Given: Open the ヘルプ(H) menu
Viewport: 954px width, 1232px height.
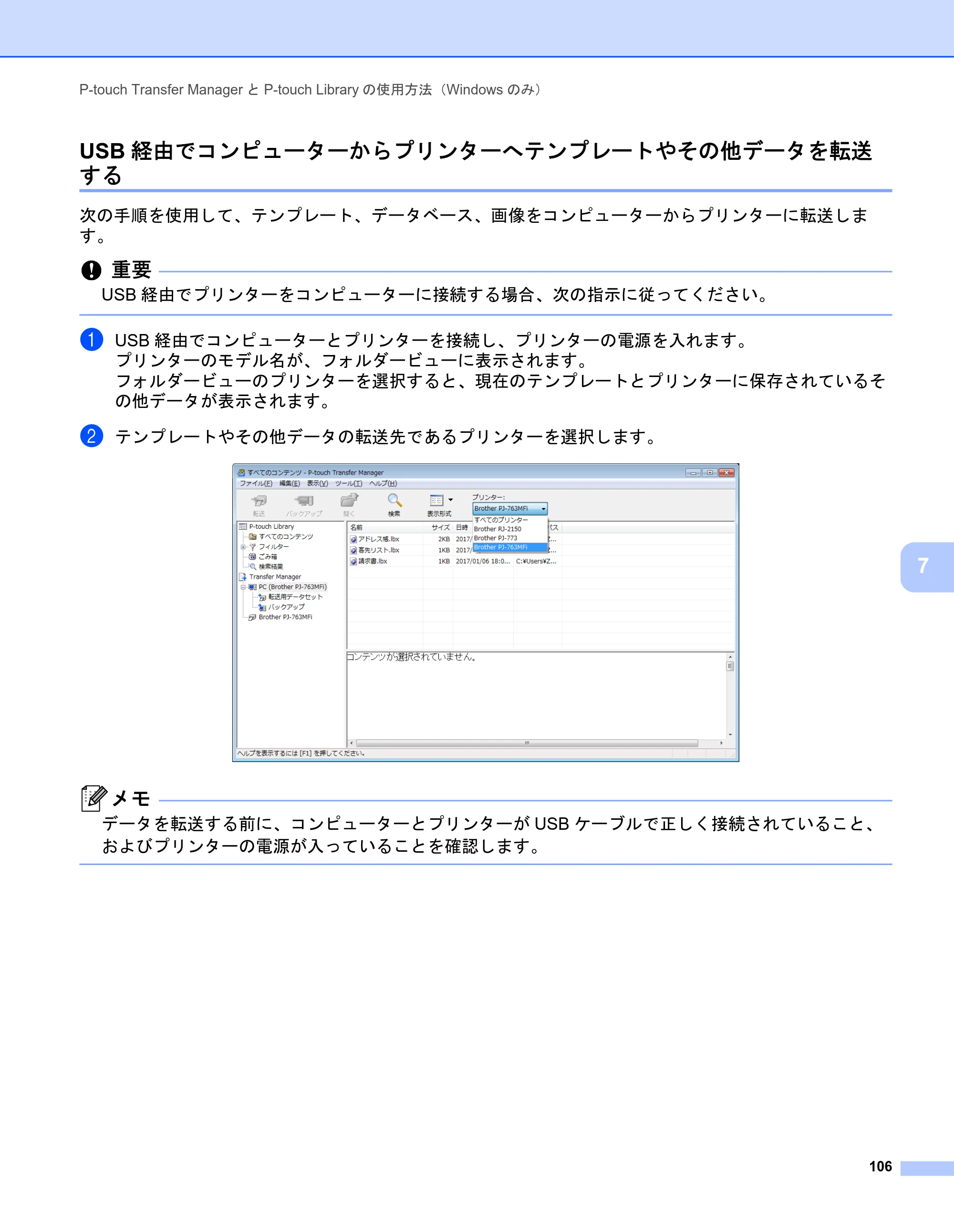Looking at the screenshot, I should 383,483.
